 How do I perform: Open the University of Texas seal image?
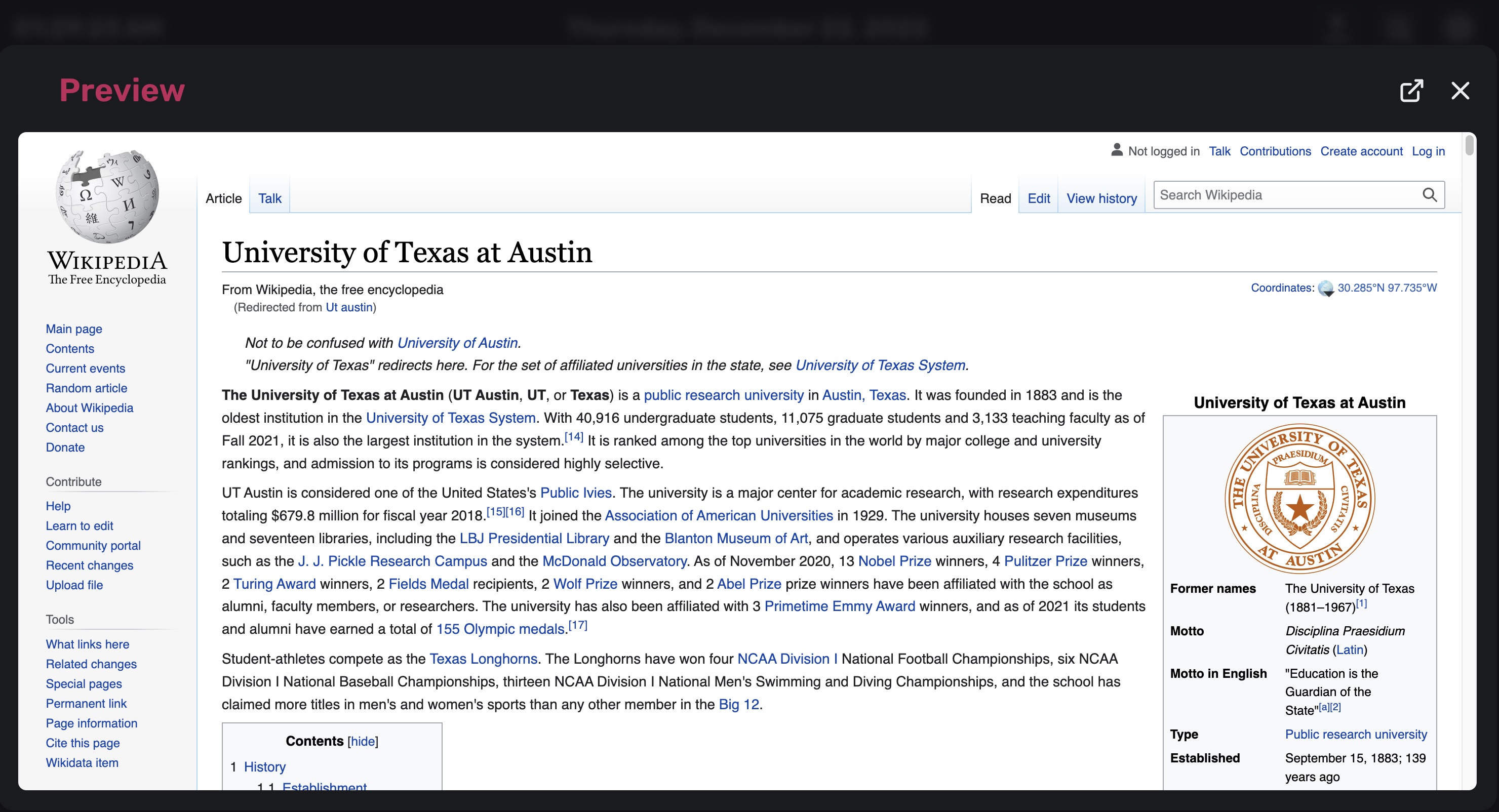(x=1300, y=499)
